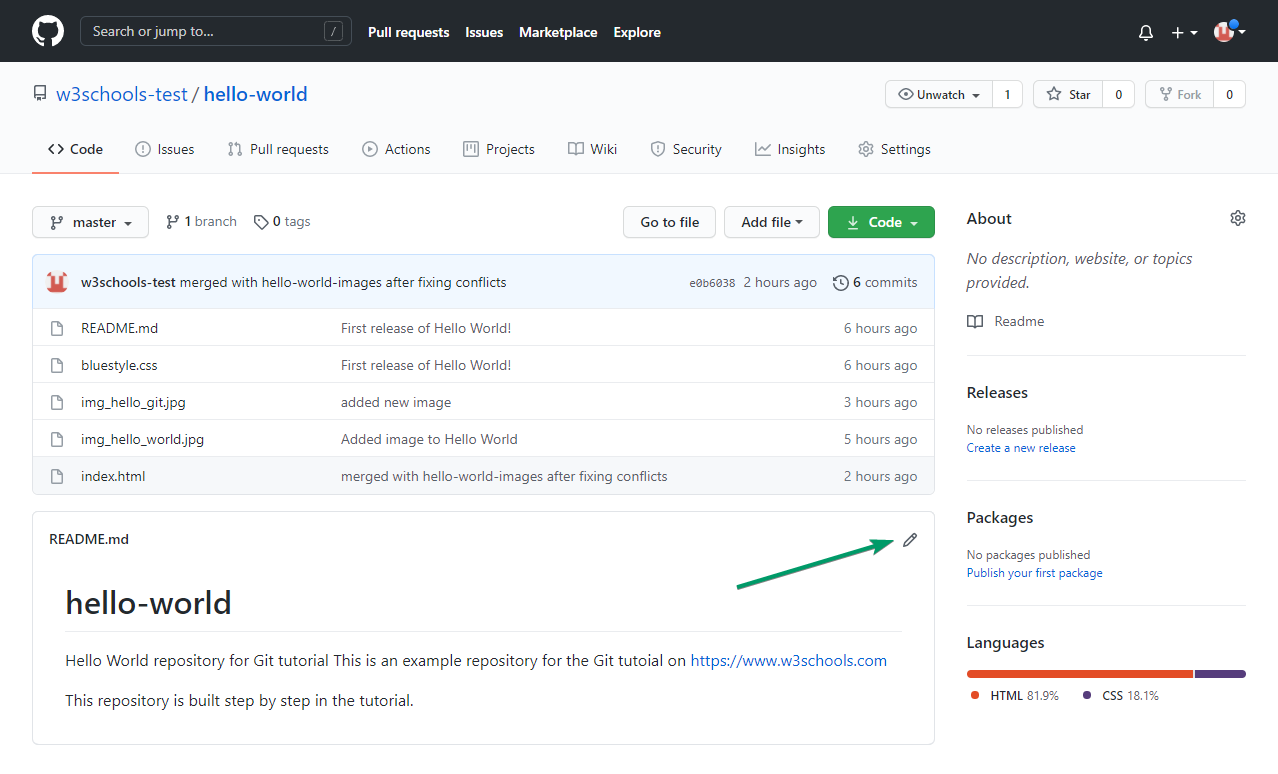Click the GitHub Octocat logo
1278x774 pixels.
point(47,31)
